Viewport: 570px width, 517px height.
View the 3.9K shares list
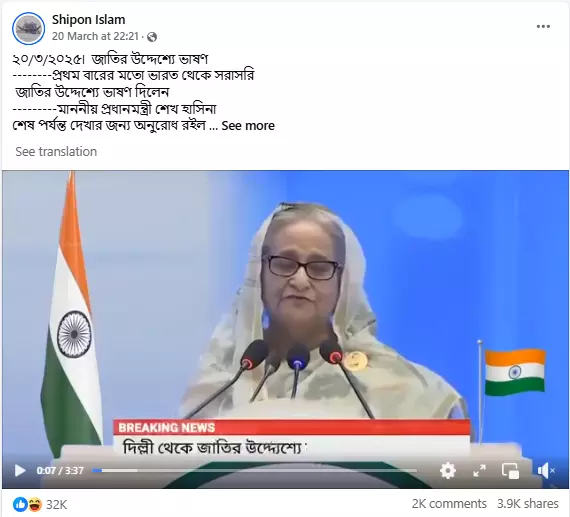527,504
